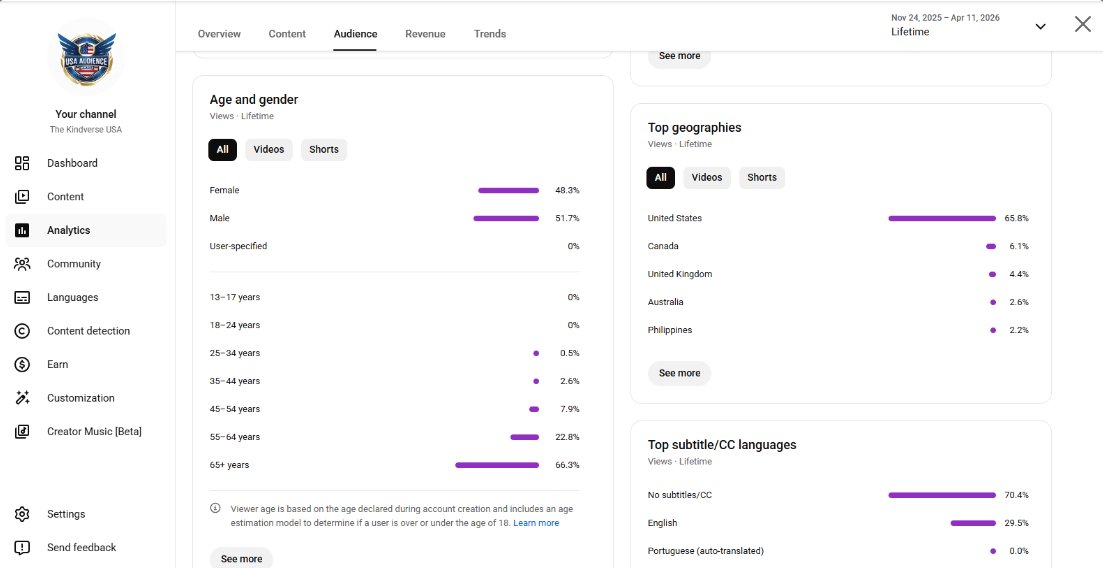Image resolution: width=1103 pixels, height=568 pixels.
Task: Click the 55–64 years purple bar
Action: [x=525, y=438]
